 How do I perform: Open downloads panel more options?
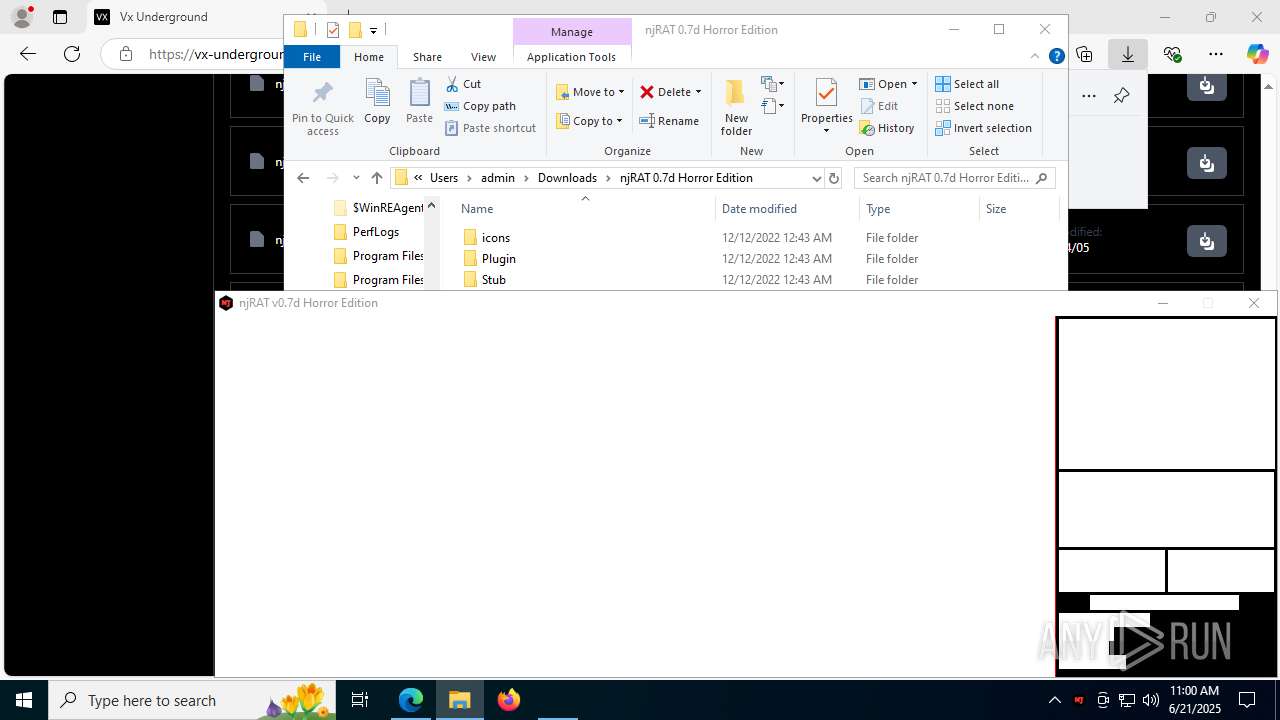pyautogui.click(x=1089, y=96)
